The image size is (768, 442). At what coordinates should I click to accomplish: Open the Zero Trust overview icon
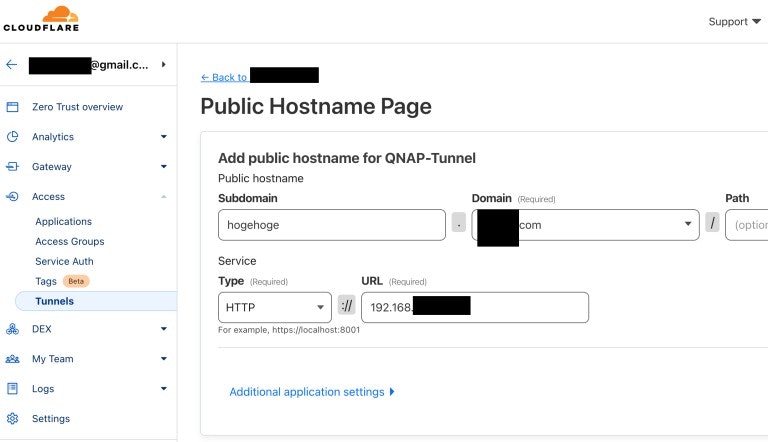(12, 107)
